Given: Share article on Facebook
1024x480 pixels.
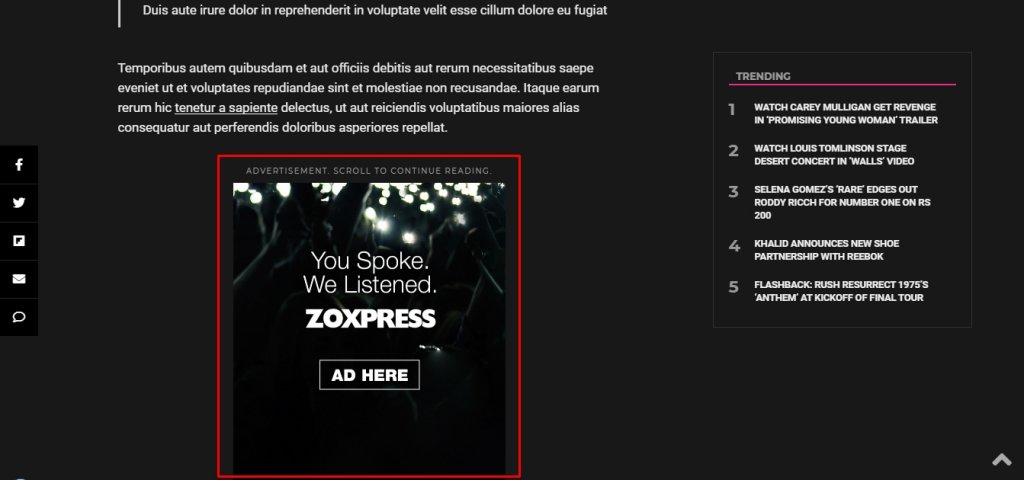Looking at the screenshot, I should [x=19, y=165].
